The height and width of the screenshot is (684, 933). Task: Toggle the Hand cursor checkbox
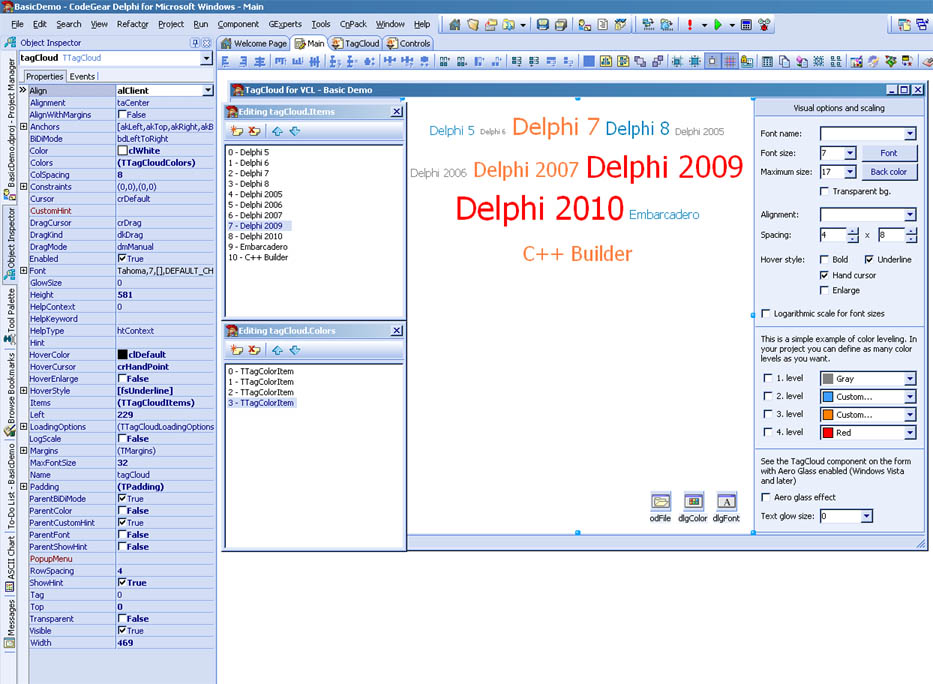[x=824, y=275]
